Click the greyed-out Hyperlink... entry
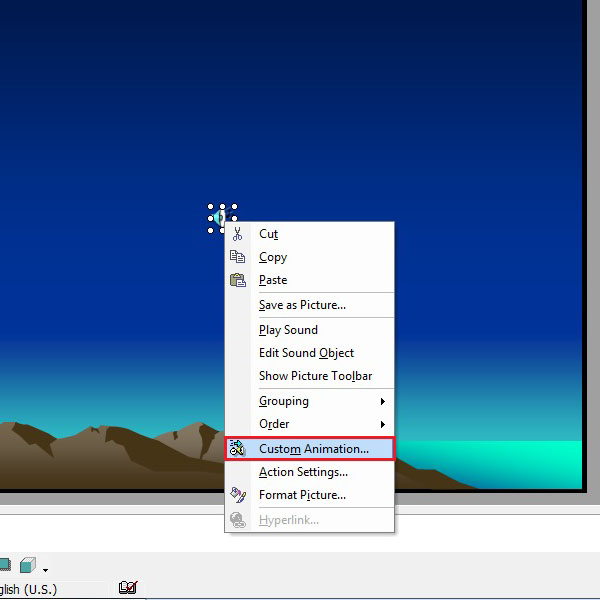Image resolution: width=600 pixels, height=600 pixels. [309, 520]
